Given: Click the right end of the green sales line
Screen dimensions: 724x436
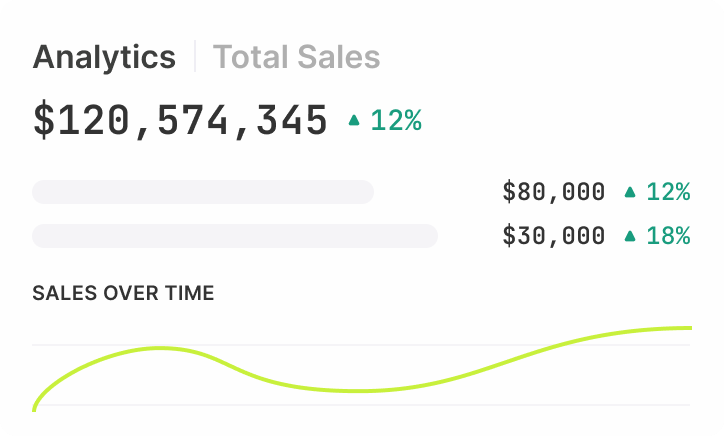Looking at the screenshot, I should pyautogui.click(x=688, y=328).
